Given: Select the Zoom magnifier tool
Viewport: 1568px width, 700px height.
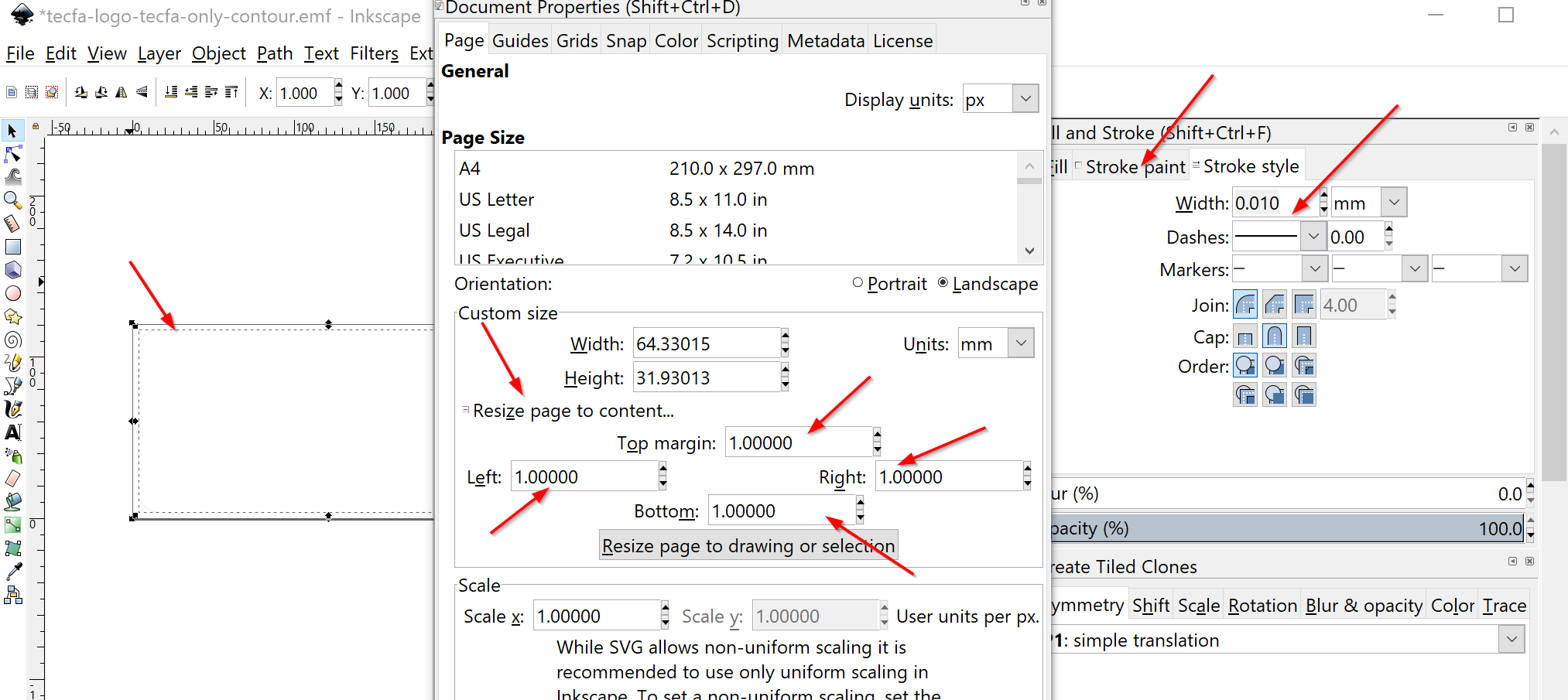Looking at the screenshot, I should coord(12,200).
